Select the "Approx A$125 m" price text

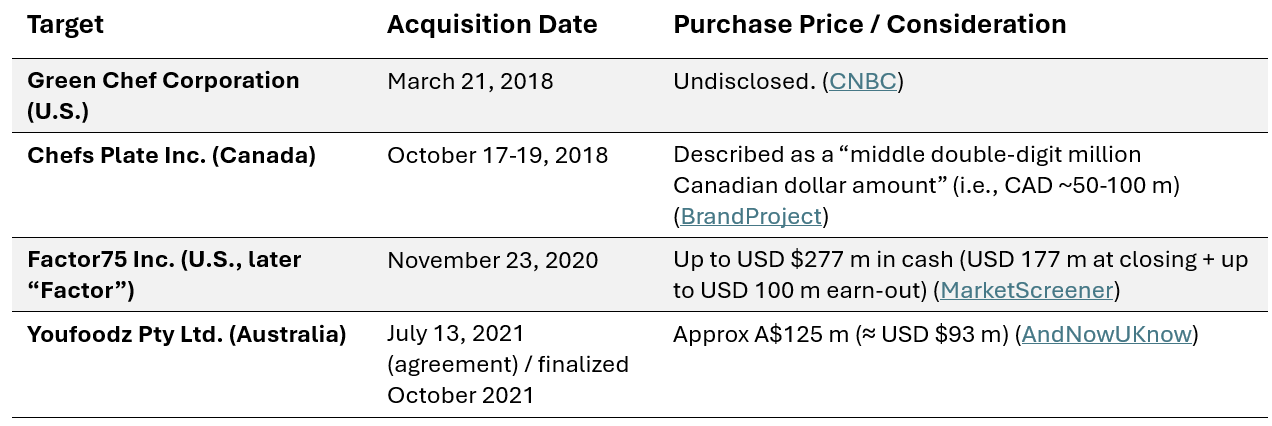point(760,334)
